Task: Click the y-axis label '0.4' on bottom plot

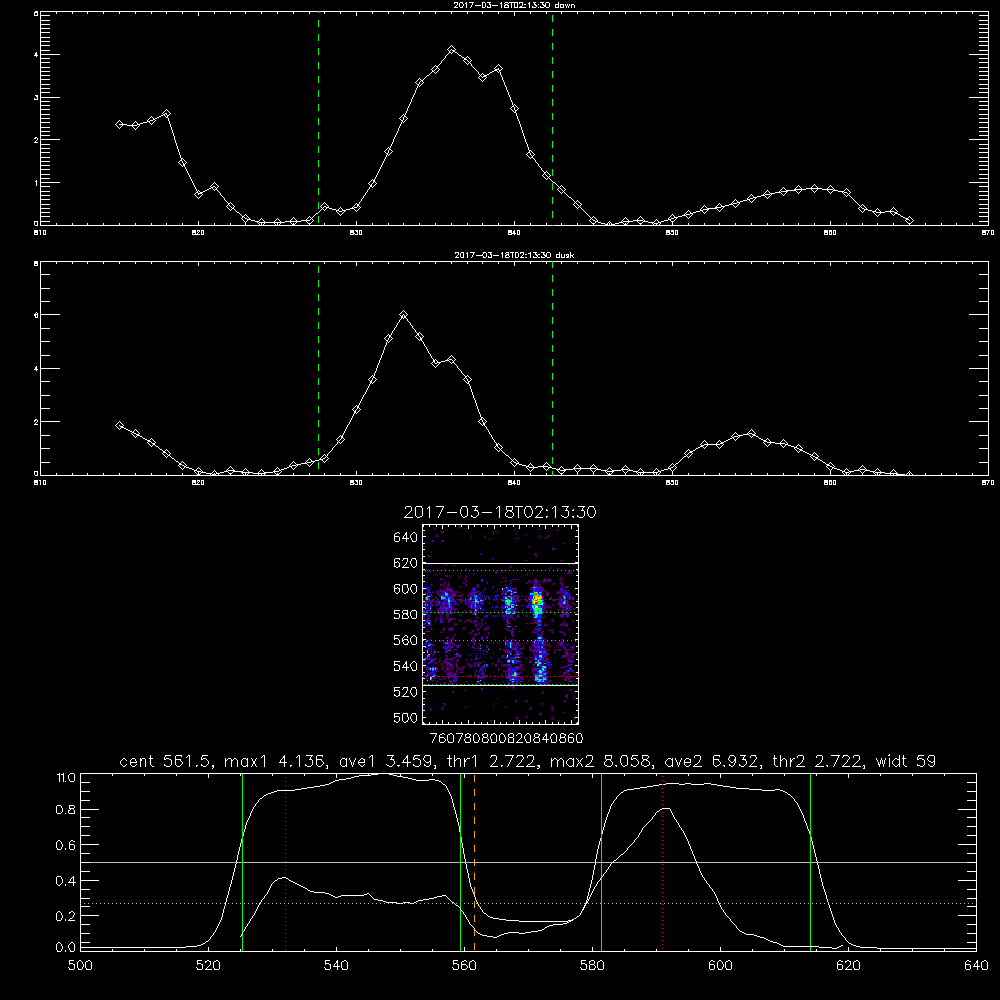Action: (x=66, y=881)
